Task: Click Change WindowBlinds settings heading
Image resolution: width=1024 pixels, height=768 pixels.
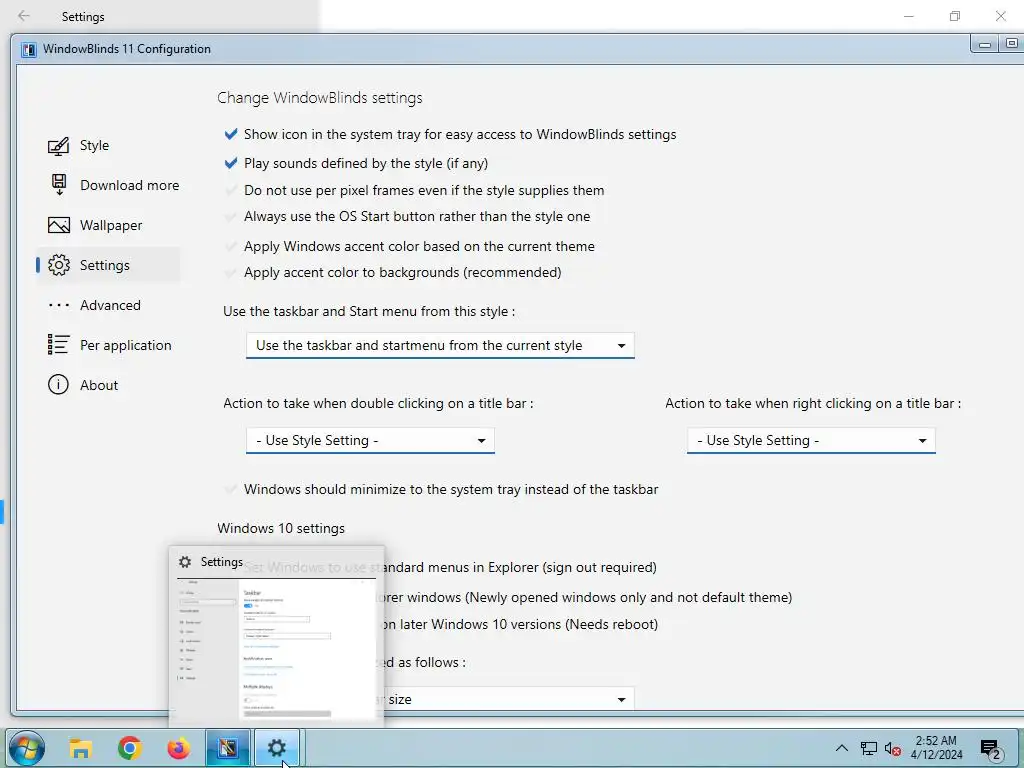Action: [319, 98]
